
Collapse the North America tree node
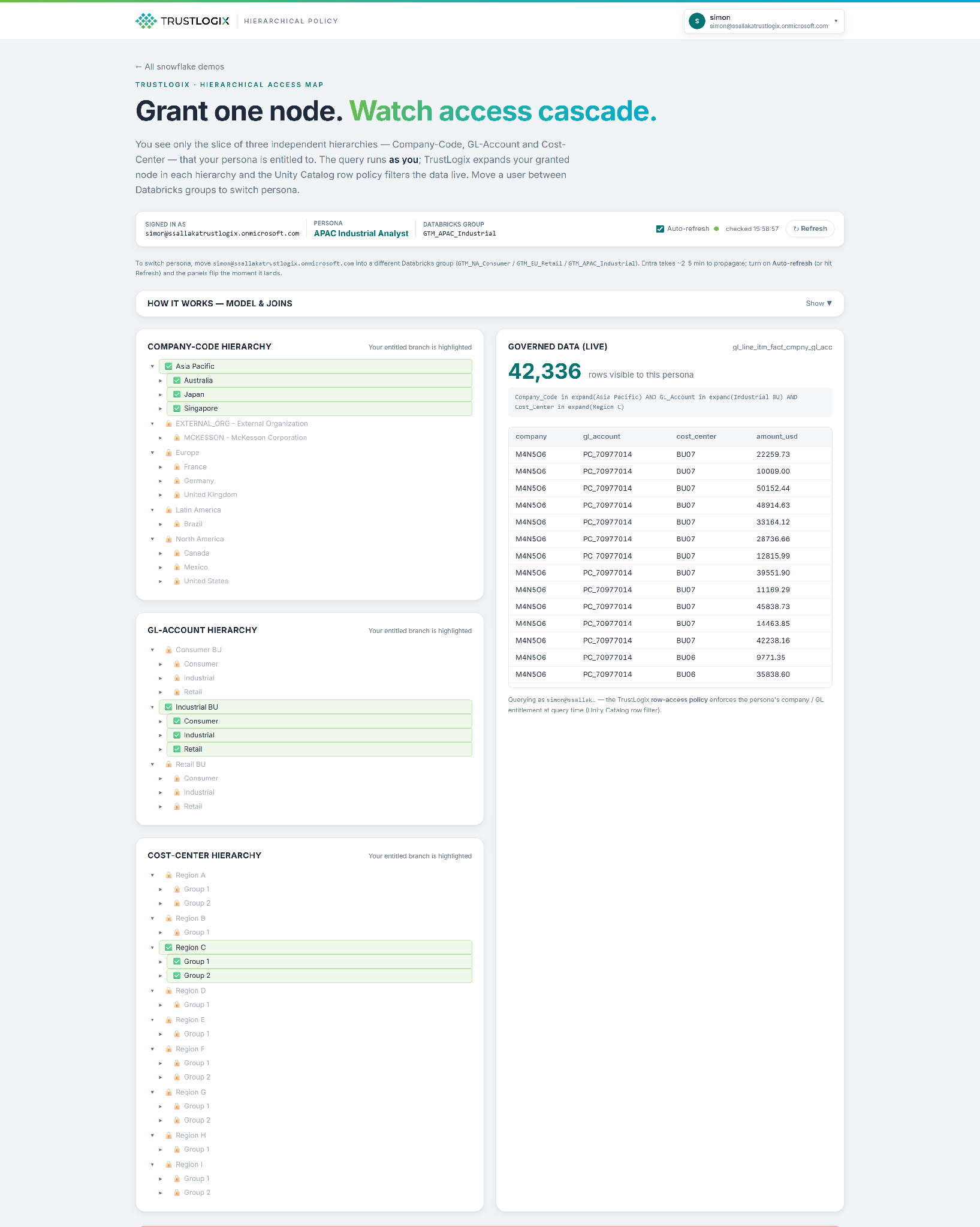pos(152,539)
